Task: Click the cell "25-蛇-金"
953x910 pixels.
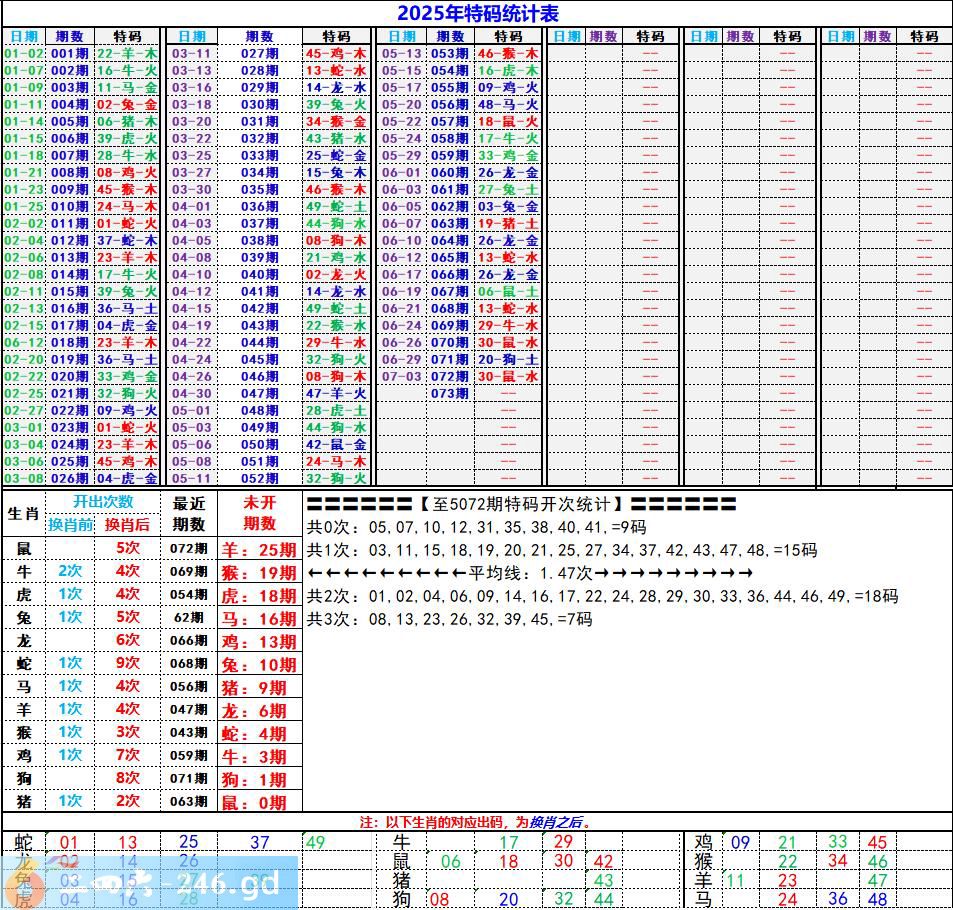Action: [x=336, y=156]
